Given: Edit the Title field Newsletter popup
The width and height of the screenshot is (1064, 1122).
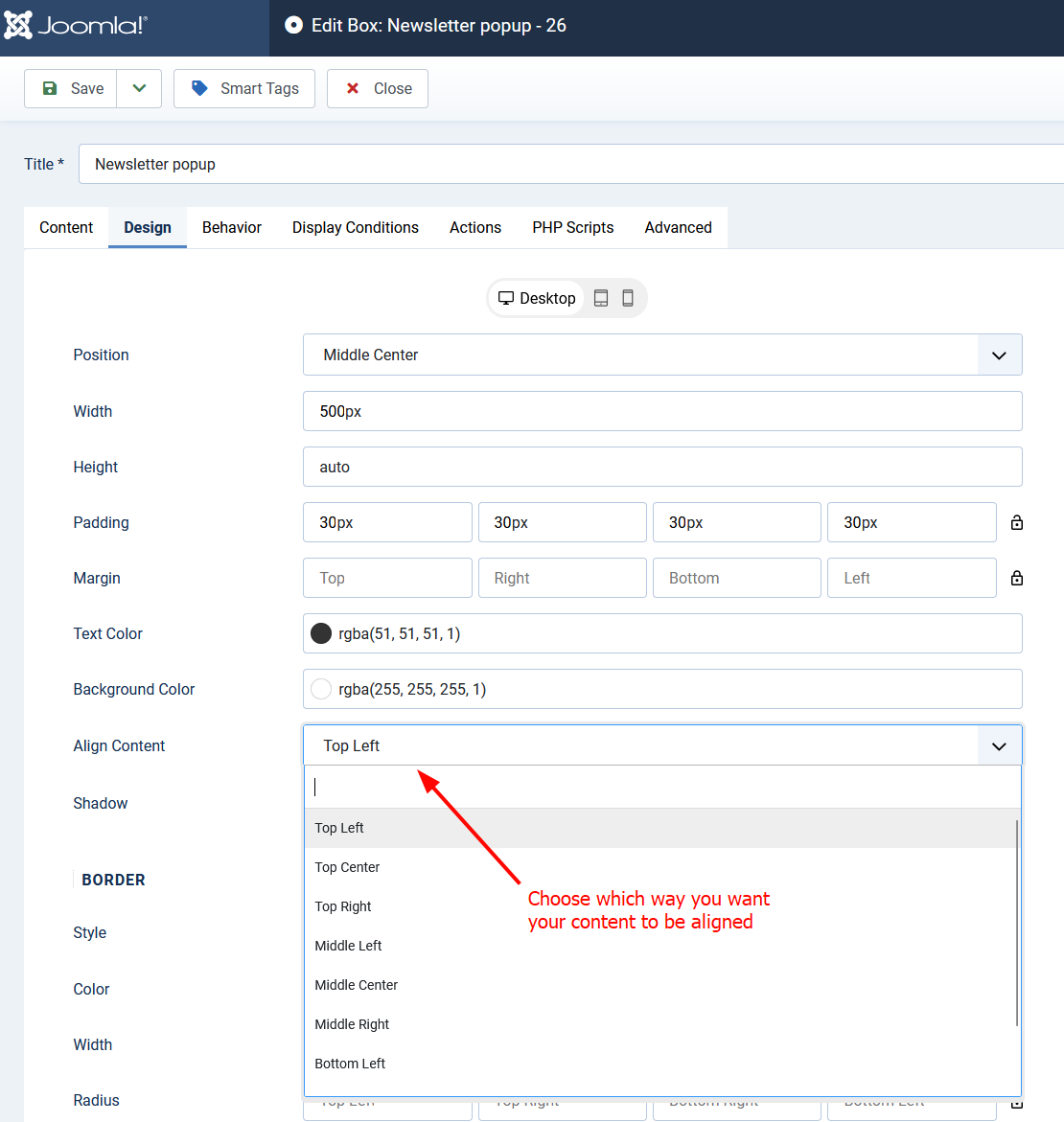Looking at the screenshot, I should click(x=571, y=164).
